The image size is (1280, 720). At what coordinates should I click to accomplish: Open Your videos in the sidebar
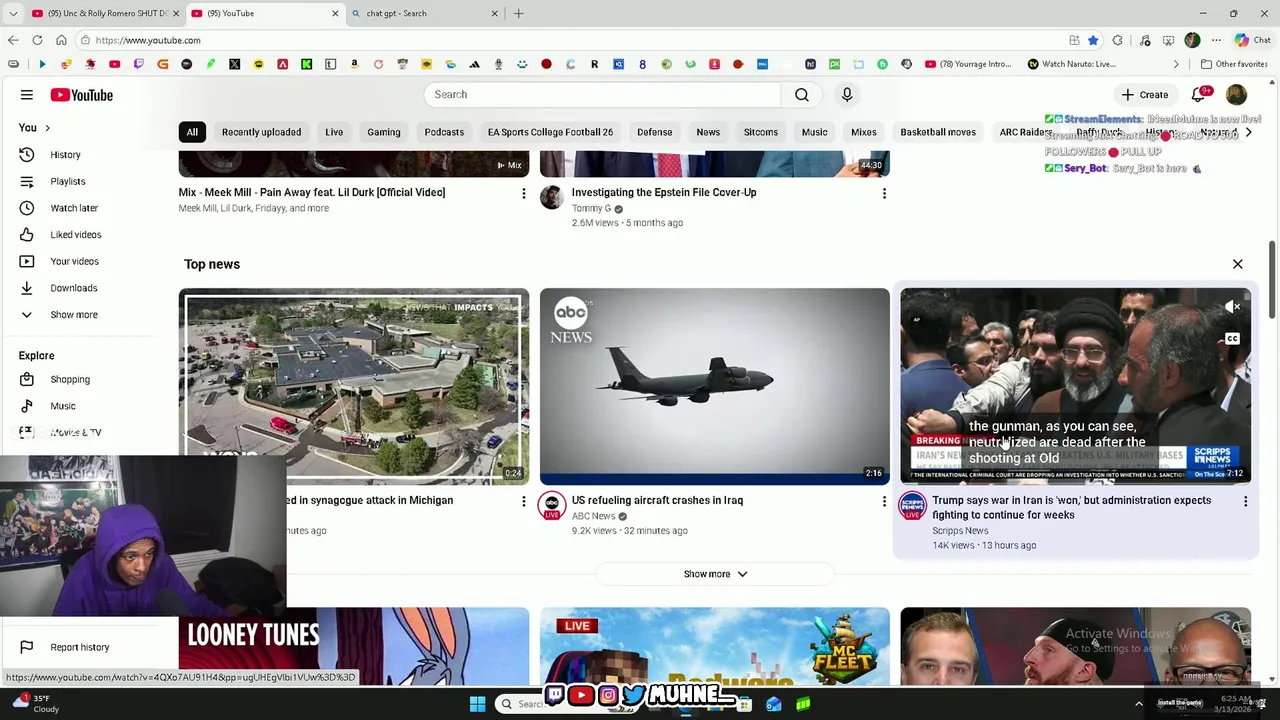click(x=74, y=261)
